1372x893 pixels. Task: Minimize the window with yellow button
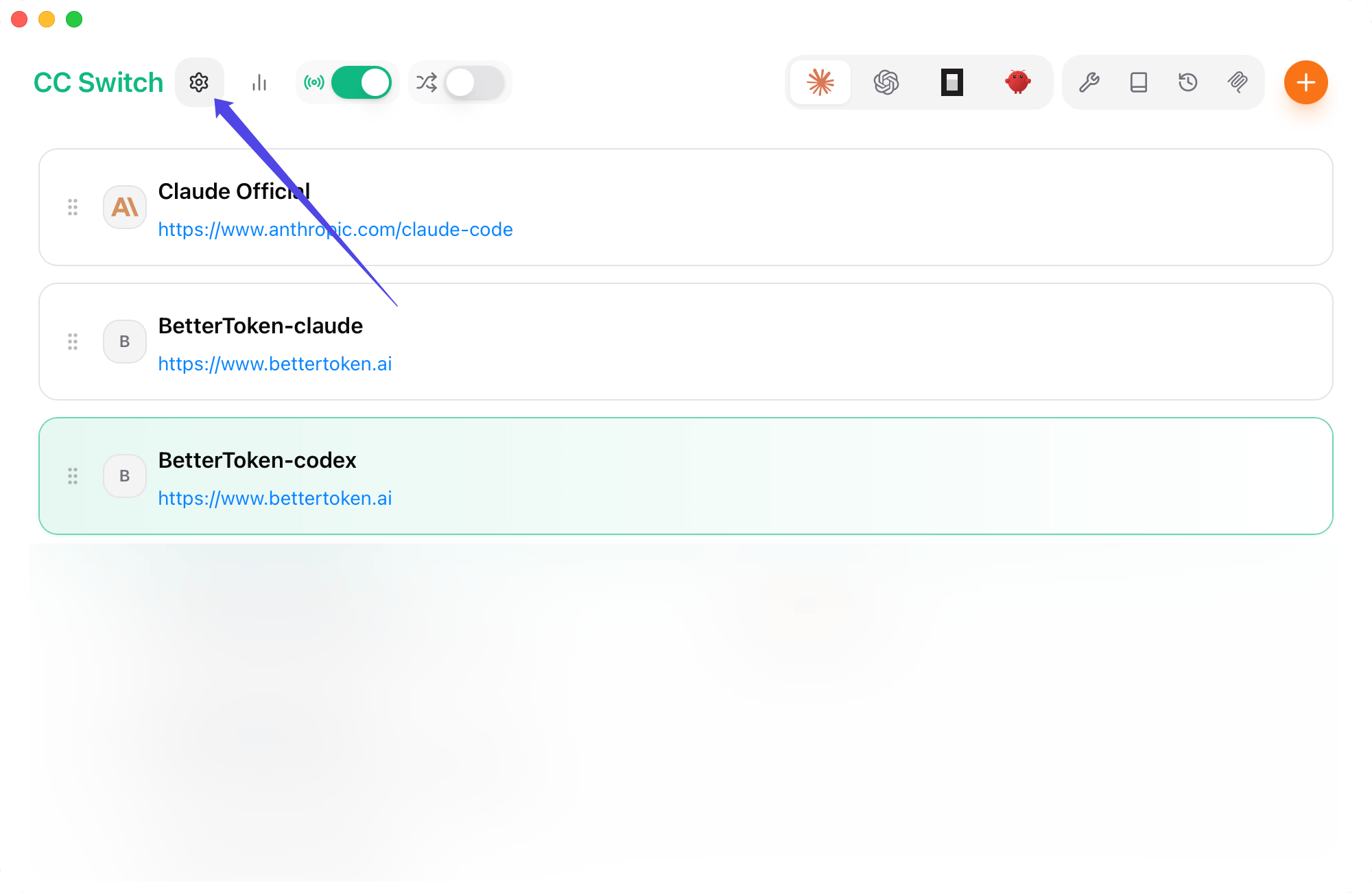coord(47,19)
